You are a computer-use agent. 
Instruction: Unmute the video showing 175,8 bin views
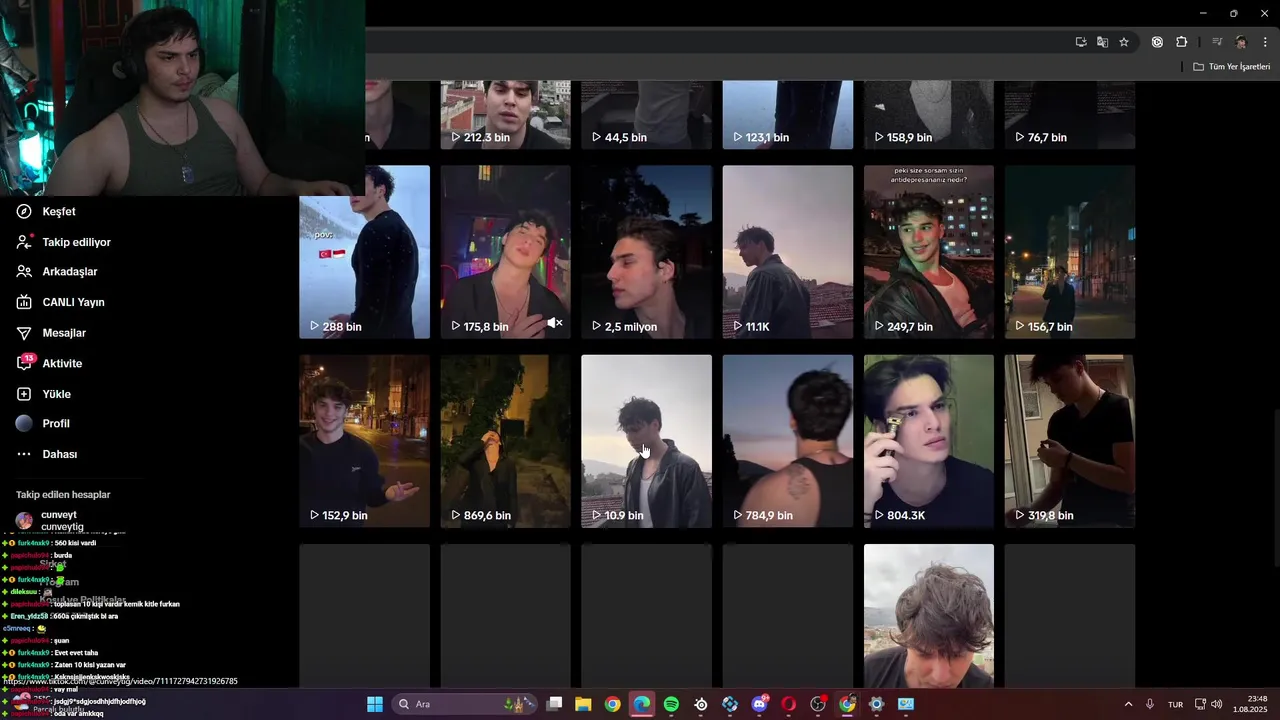555,323
